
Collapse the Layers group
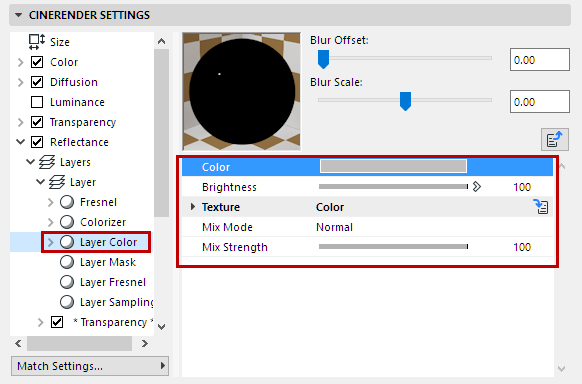click(31, 162)
